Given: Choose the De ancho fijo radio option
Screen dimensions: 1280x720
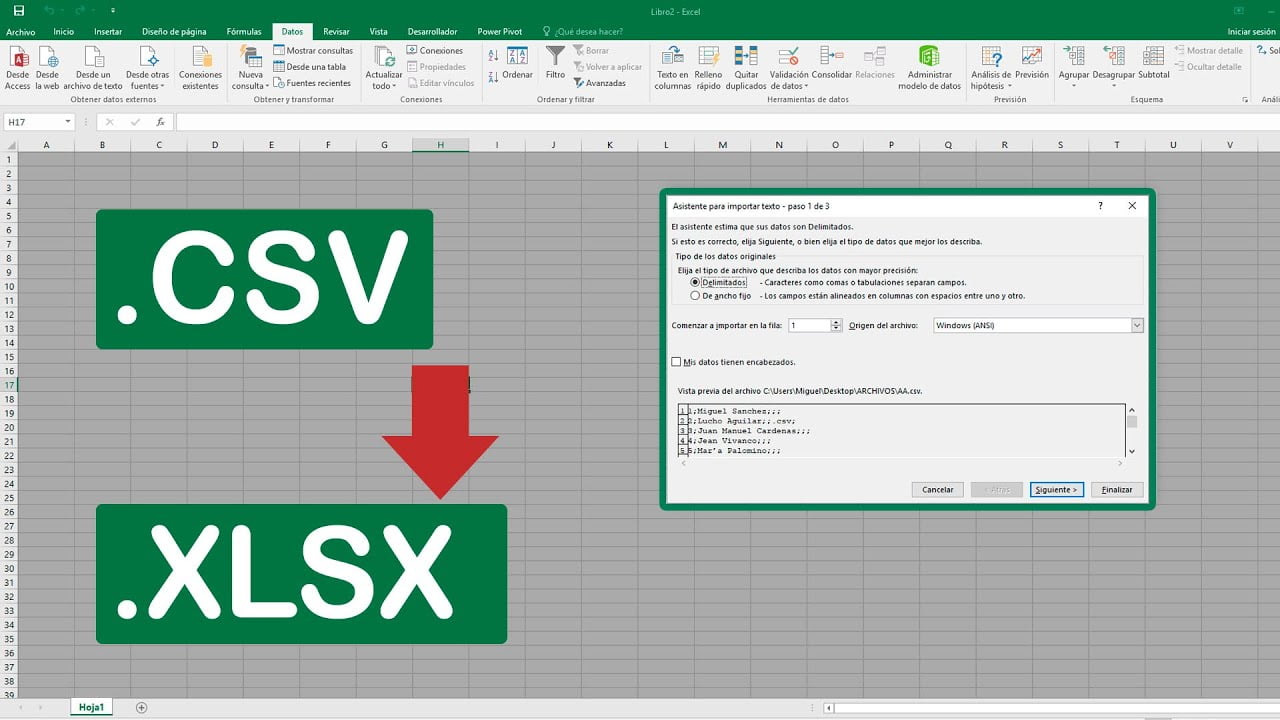Looking at the screenshot, I should 695,296.
